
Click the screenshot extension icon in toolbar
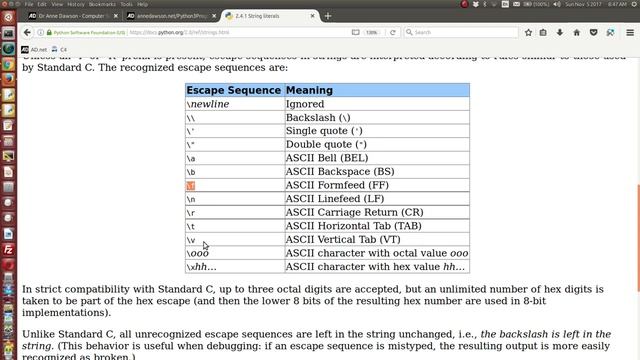(x=610, y=32)
